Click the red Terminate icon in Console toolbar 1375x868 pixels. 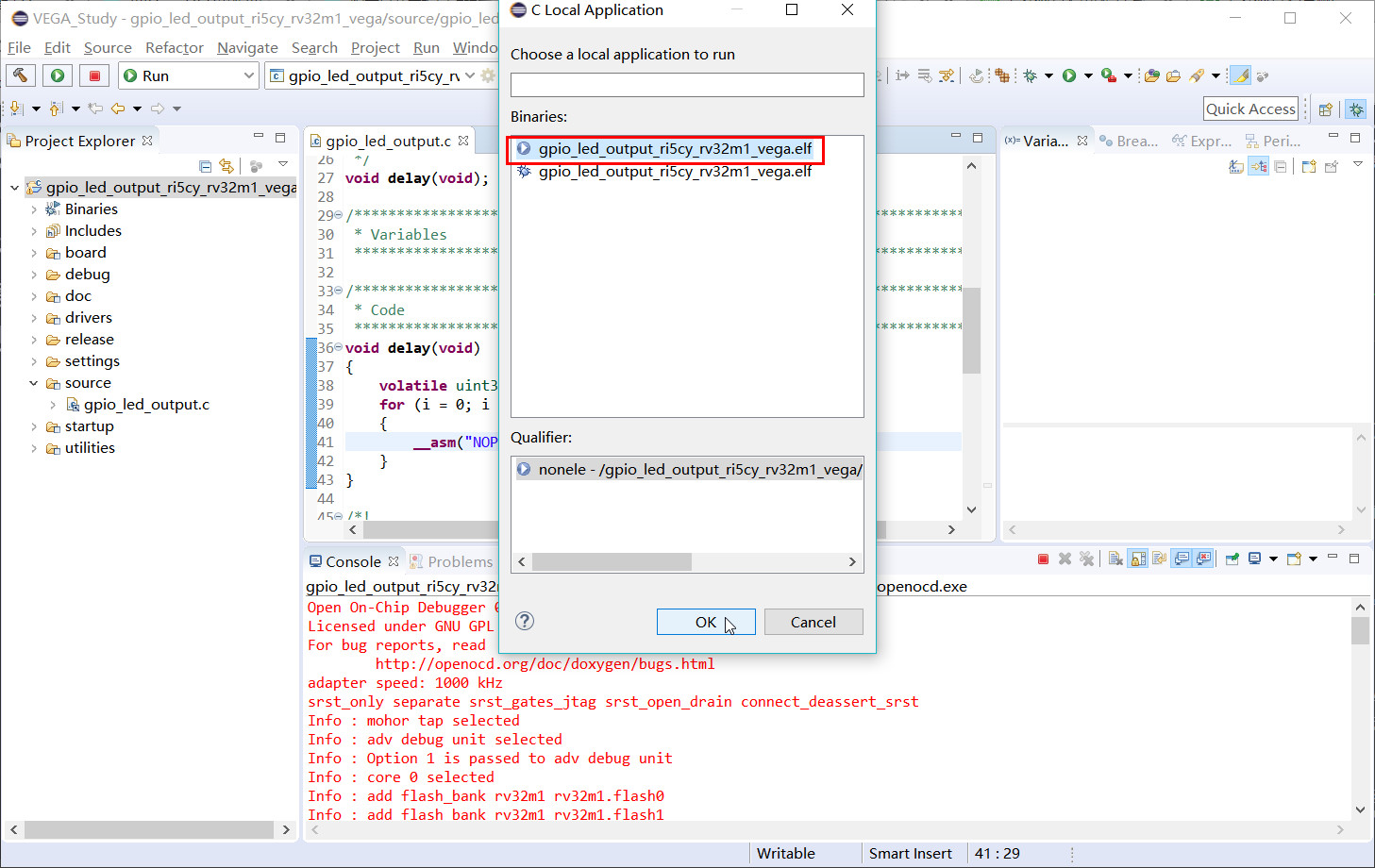[1043, 559]
